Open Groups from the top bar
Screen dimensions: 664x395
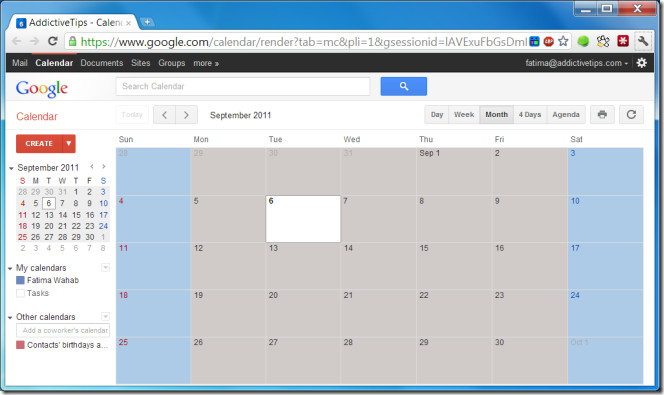click(x=172, y=63)
